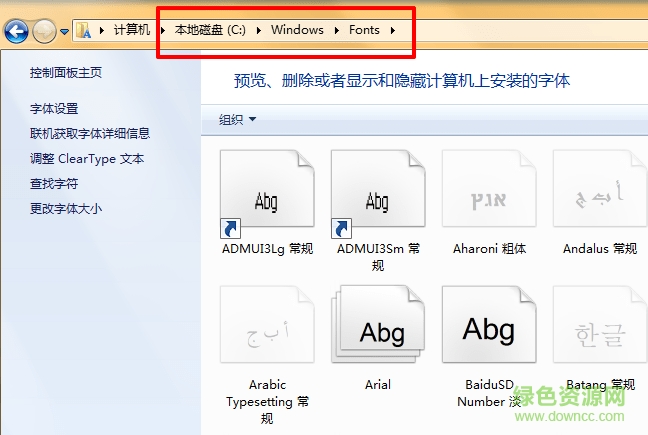Go back with the blue Back arrow
Viewport: 648px width, 435px height.
click(x=16, y=31)
